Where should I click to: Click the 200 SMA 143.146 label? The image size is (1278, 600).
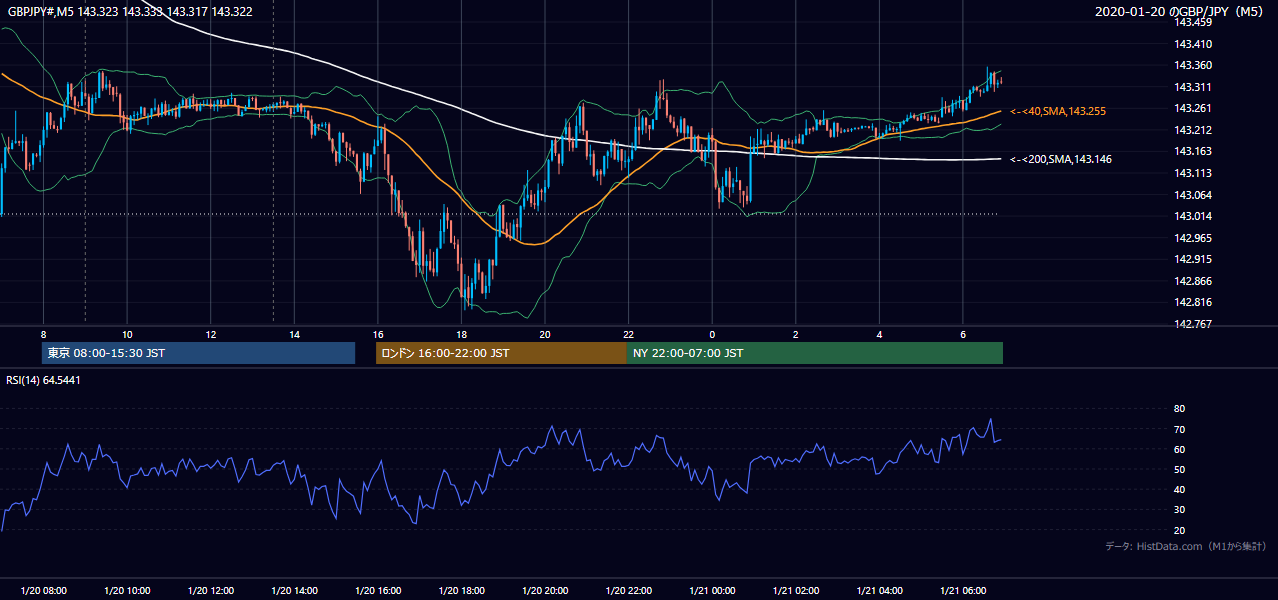click(1061, 159)
